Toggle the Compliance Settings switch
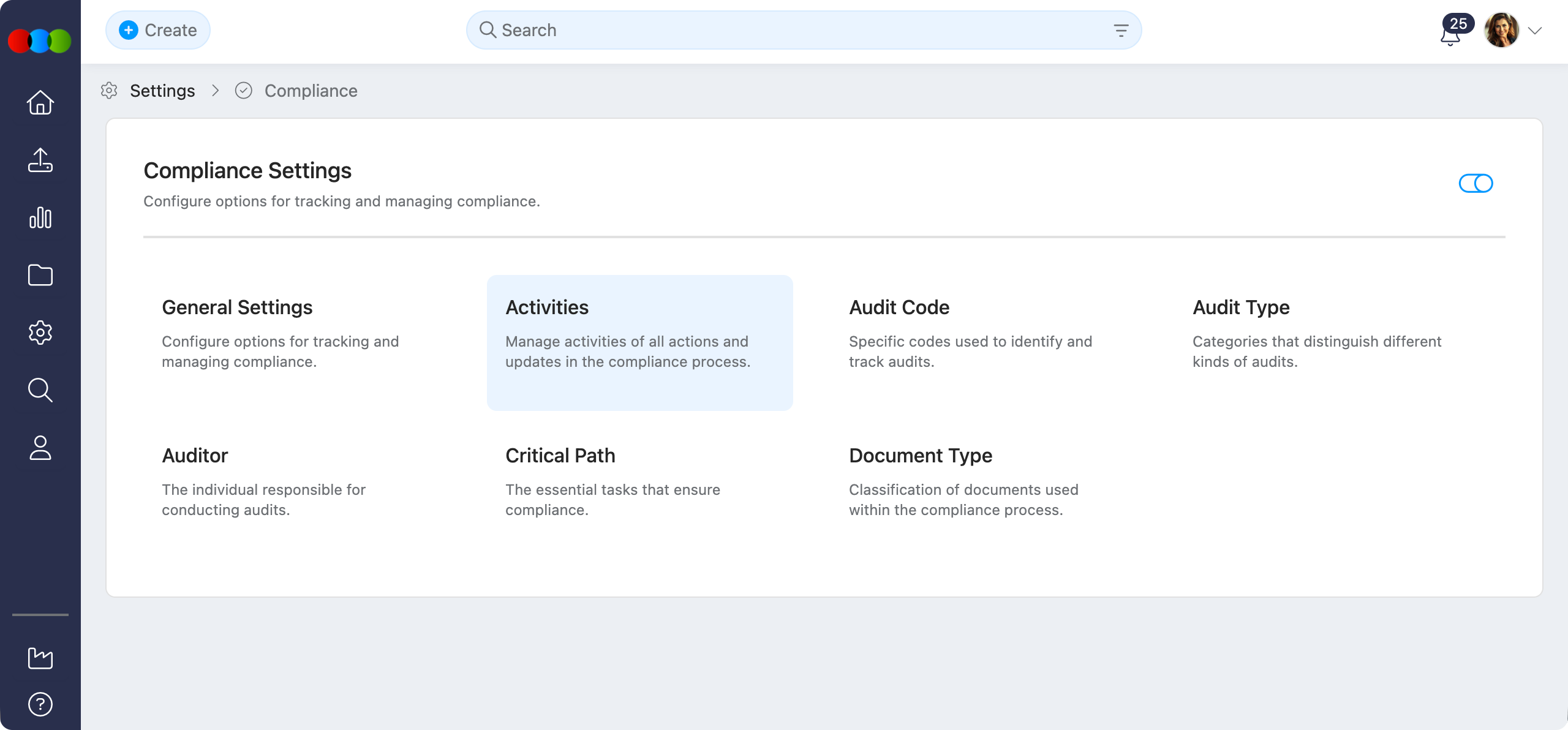Viewport: 1568px width, 730px height. pyautogui.click(x=1476, y=183)
